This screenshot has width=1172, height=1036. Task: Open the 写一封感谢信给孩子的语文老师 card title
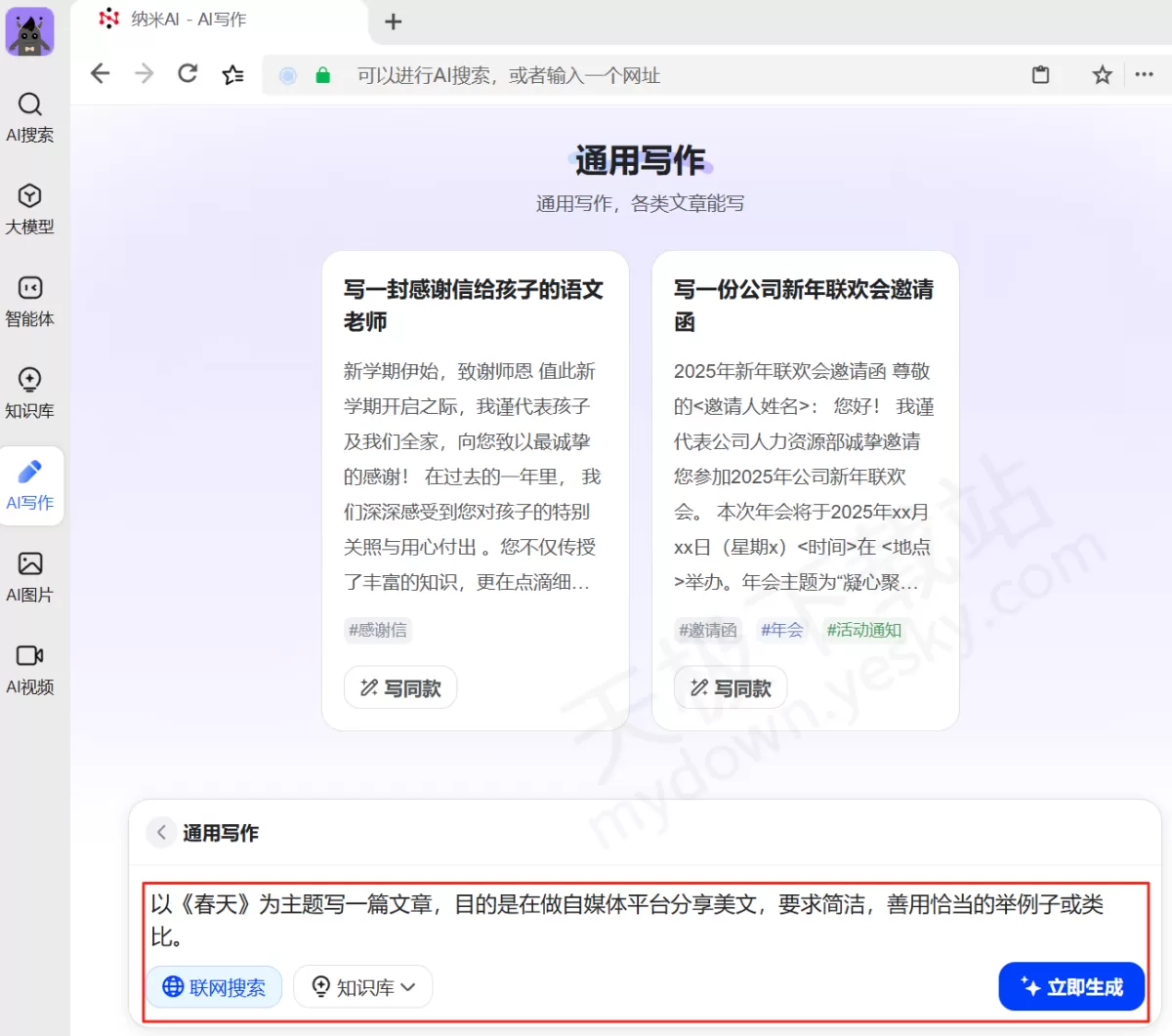474,306
